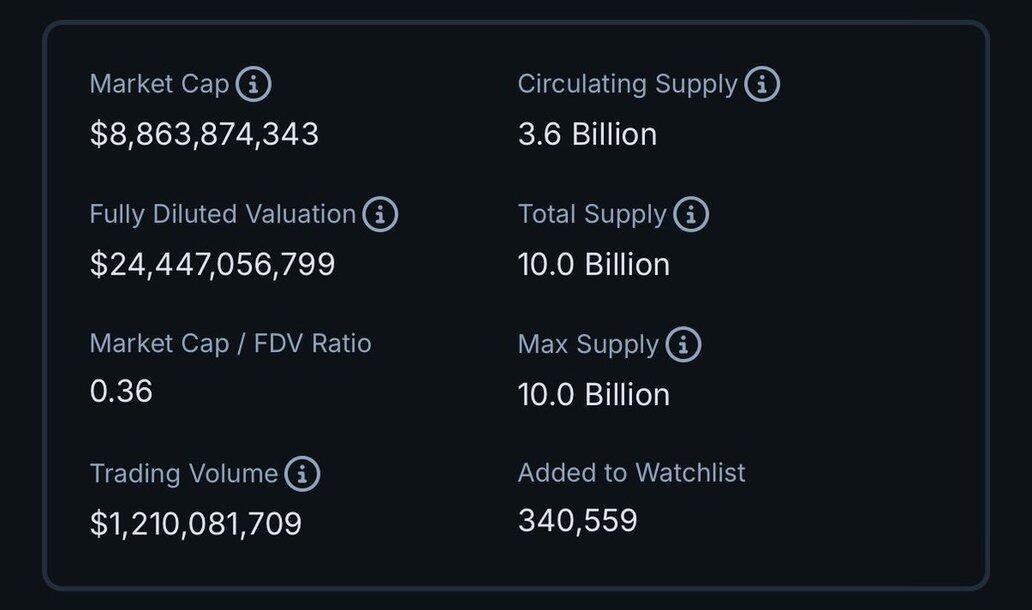
Task: Click the 10.0 Billion value under Total Supply
Action: click(593, 264)
